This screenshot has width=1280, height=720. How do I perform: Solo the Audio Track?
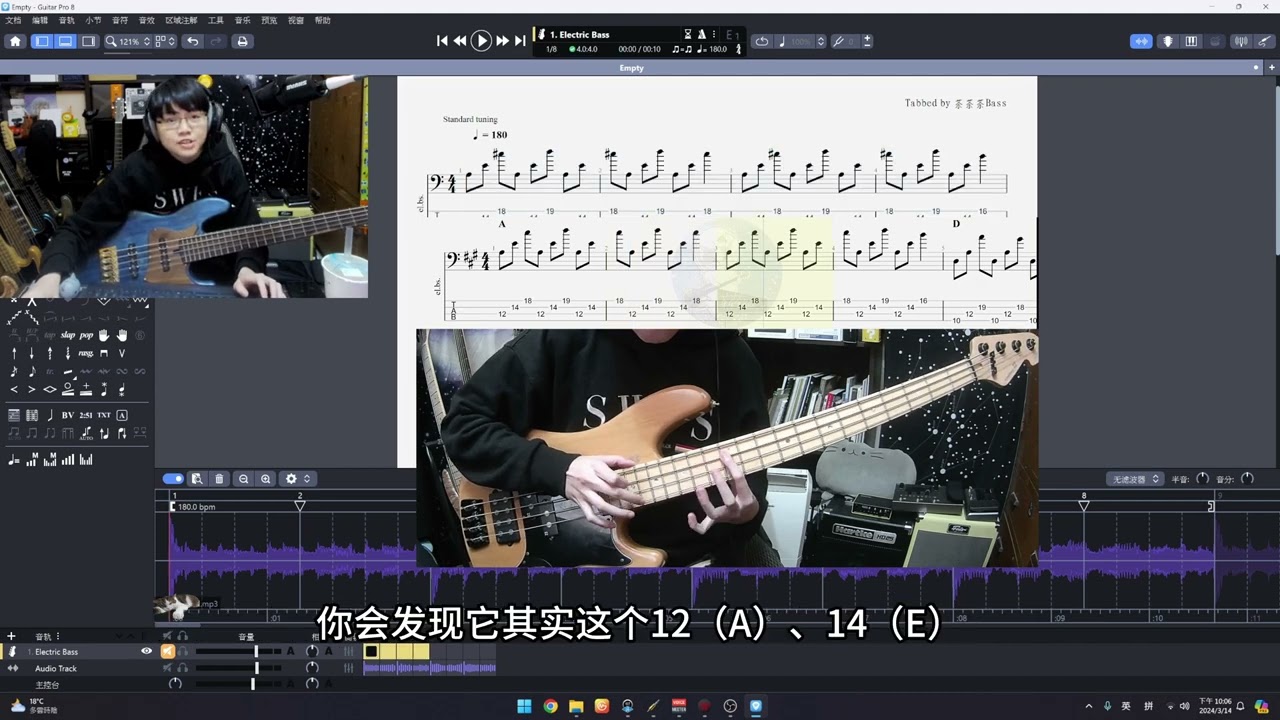tap(182, 668)
